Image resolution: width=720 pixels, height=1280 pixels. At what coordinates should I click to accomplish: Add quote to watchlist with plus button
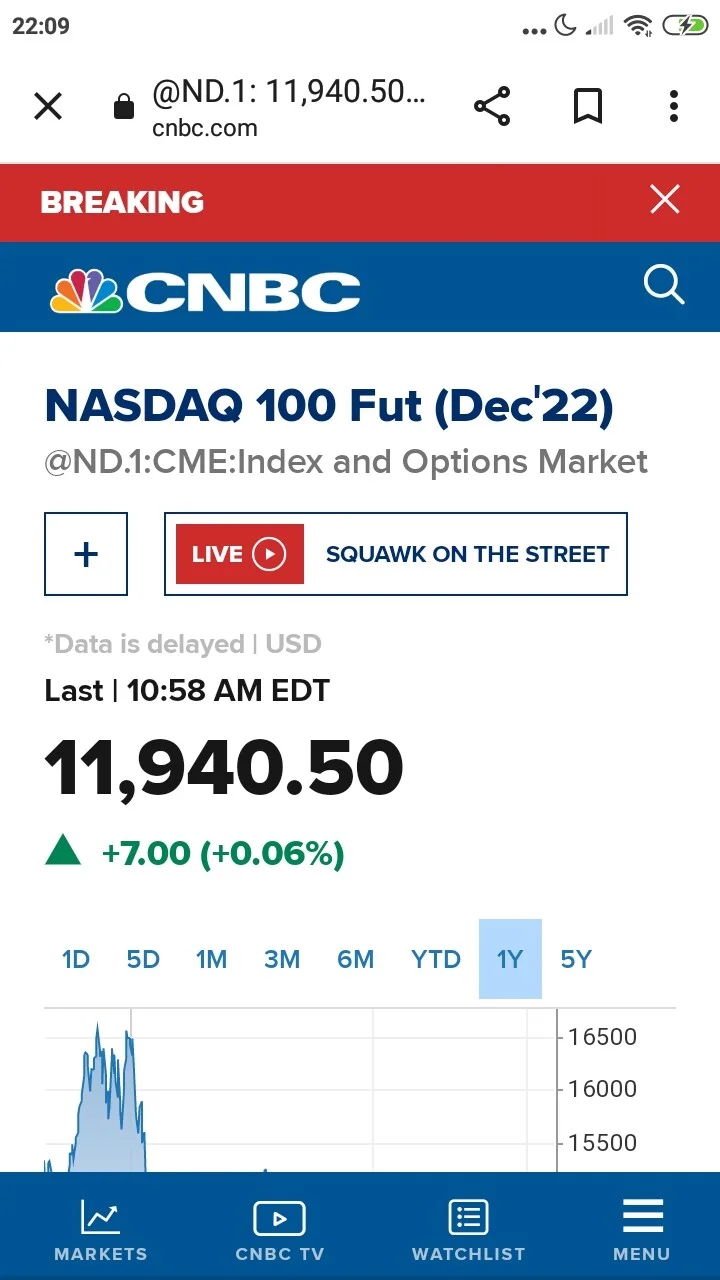tap(86, 554)
